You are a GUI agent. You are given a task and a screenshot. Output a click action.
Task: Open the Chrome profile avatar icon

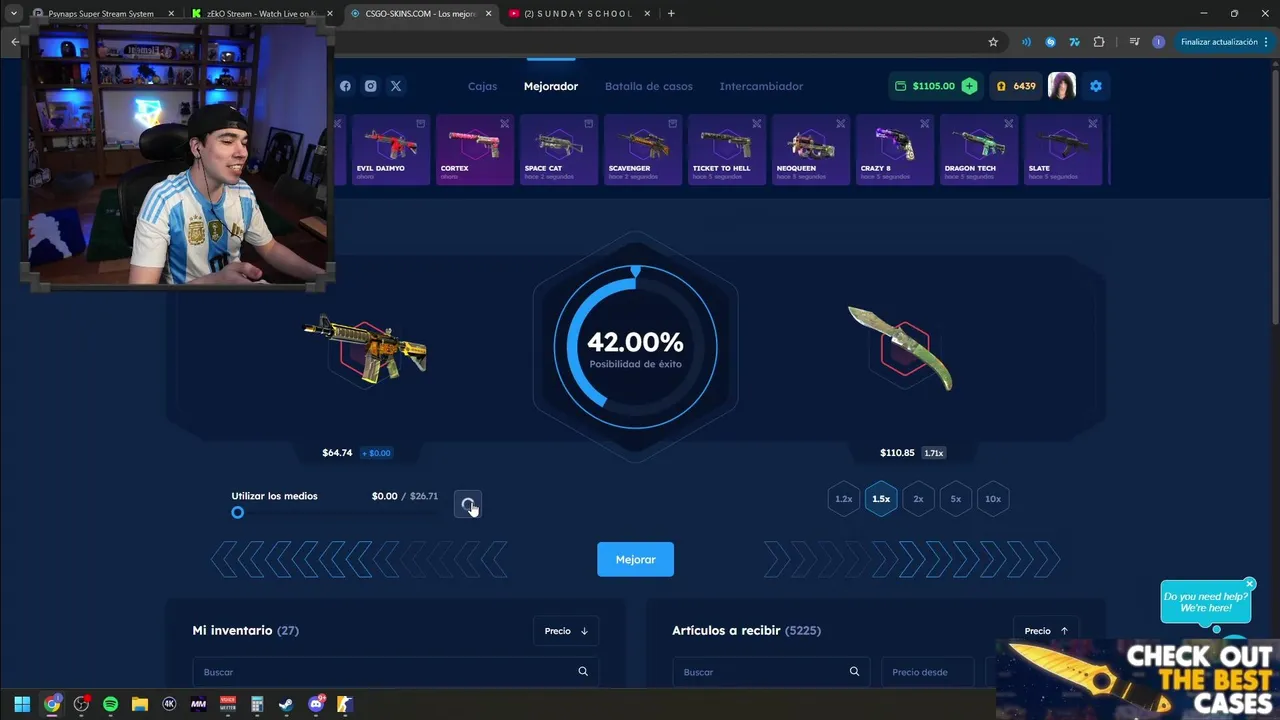coord(1158,42)
